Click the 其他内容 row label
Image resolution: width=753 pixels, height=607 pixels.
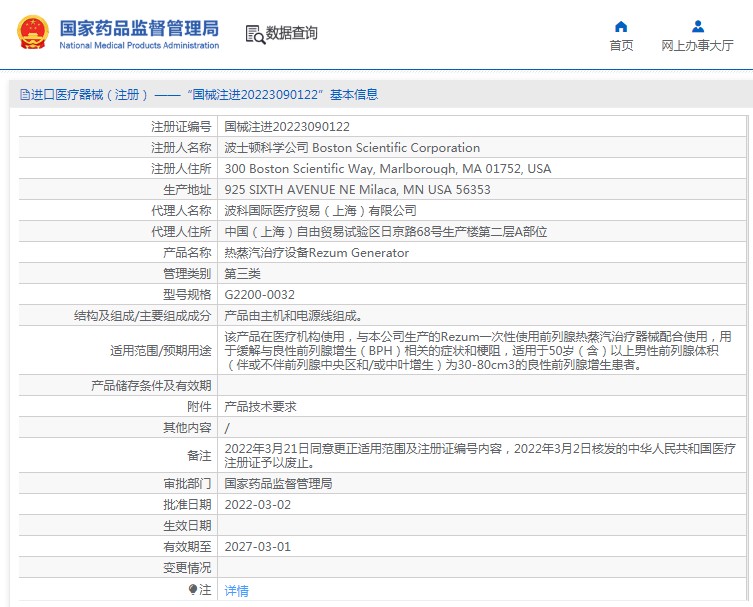click(187, 427)
